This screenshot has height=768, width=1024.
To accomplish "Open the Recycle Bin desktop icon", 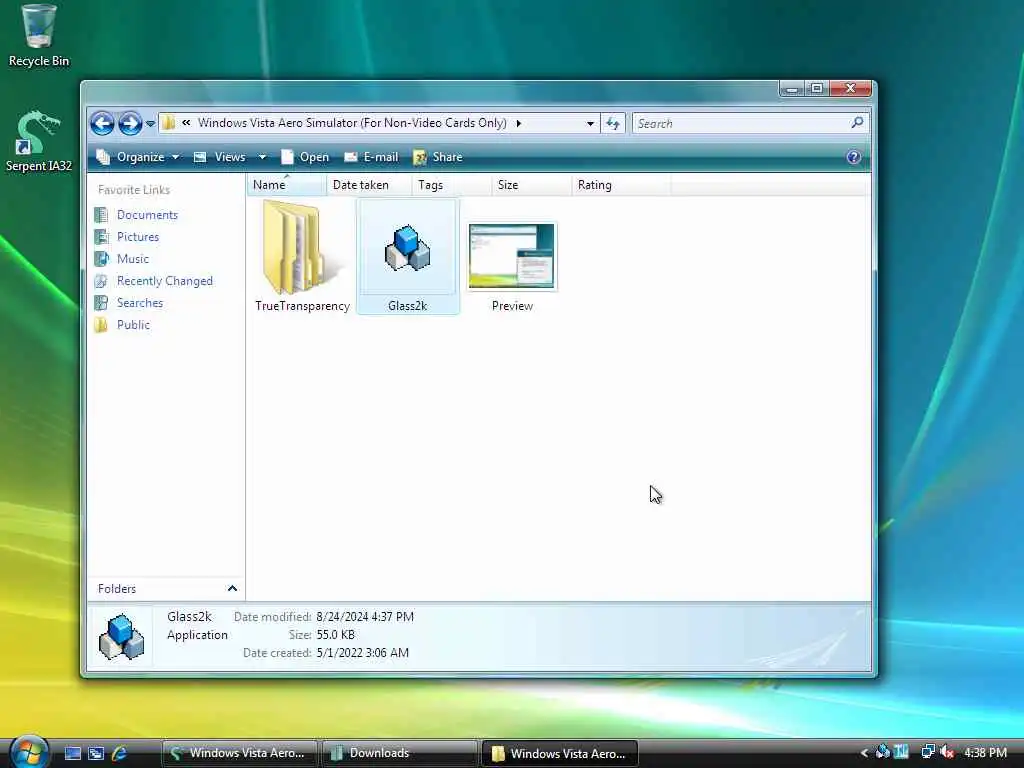I will (39, 36).
